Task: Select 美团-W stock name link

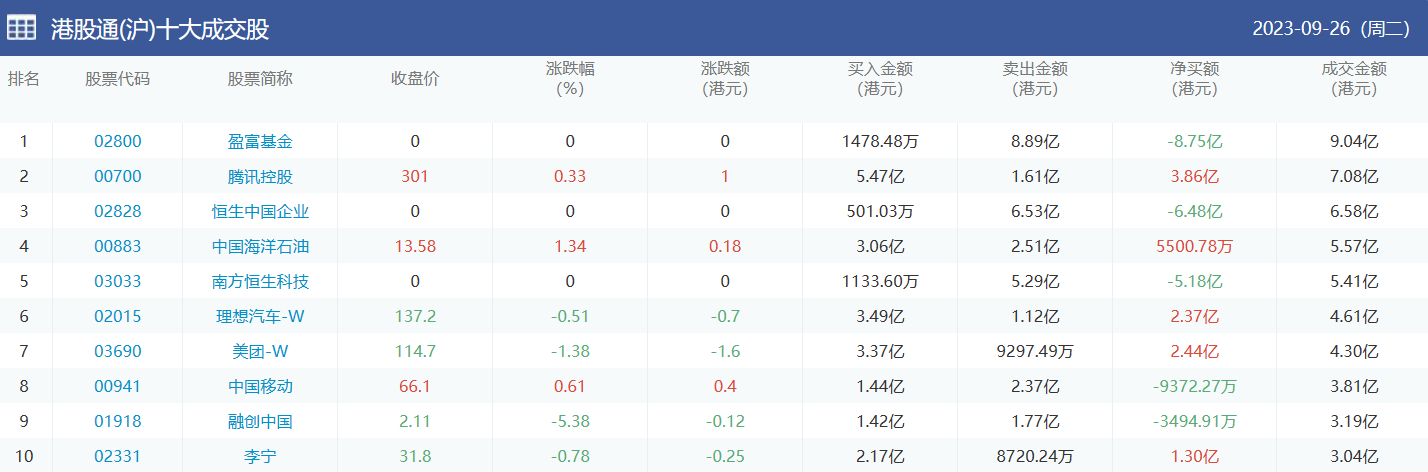Action: 260,352
